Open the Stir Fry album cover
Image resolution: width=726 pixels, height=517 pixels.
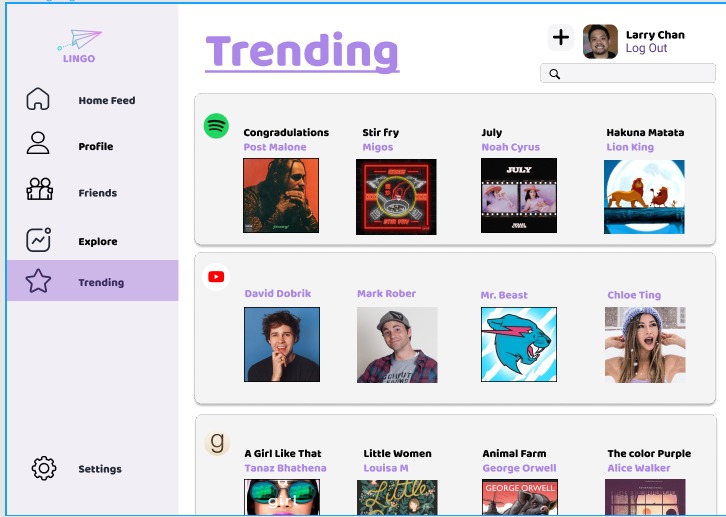point(396,197)
